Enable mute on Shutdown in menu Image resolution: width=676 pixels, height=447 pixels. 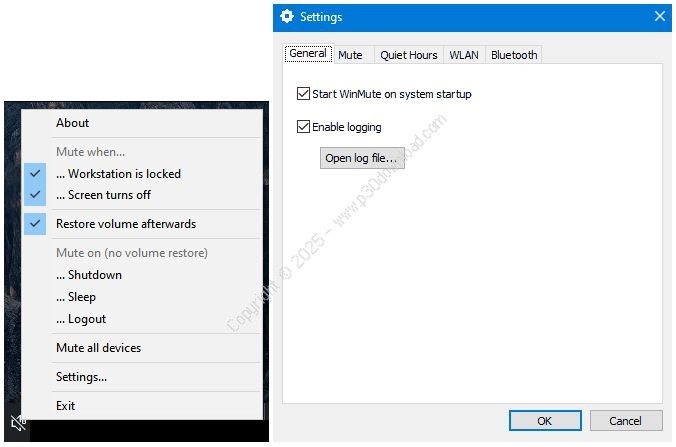tap(89, 275)
